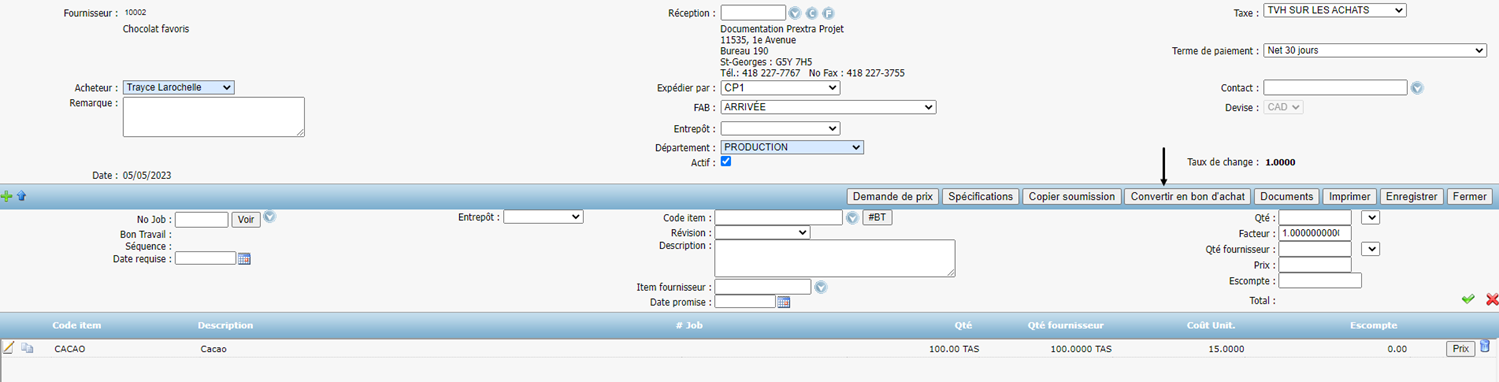Toggle the Actif checkbox
The width and height of the screenshot is (1499, 382).
tap(726, 162)
